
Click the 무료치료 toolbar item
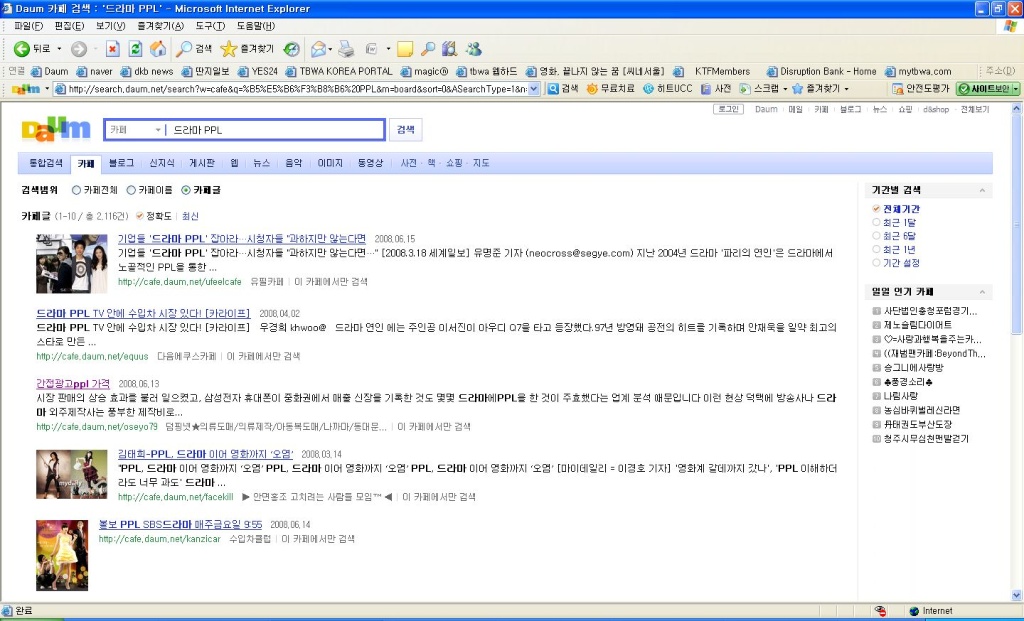(611, 89)
